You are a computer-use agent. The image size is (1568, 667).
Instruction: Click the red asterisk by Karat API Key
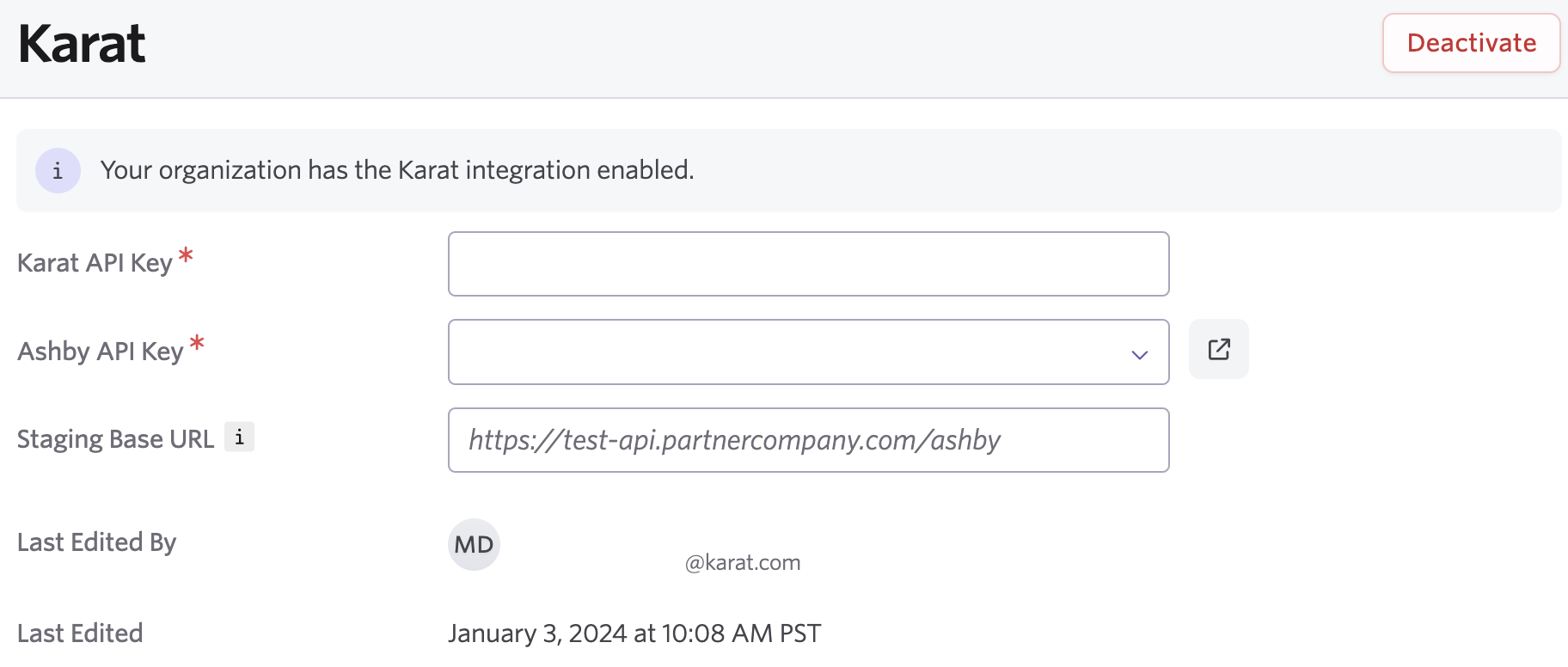point(186,255)
